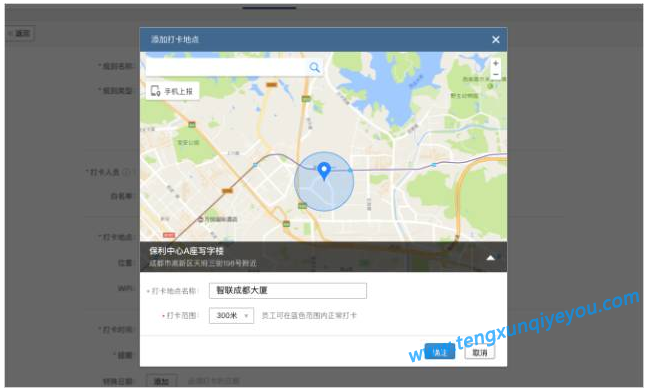Viewport: 647px width, 391px height.
Task: Open the 300米 range dropdown
Action: tap(231, 316)
